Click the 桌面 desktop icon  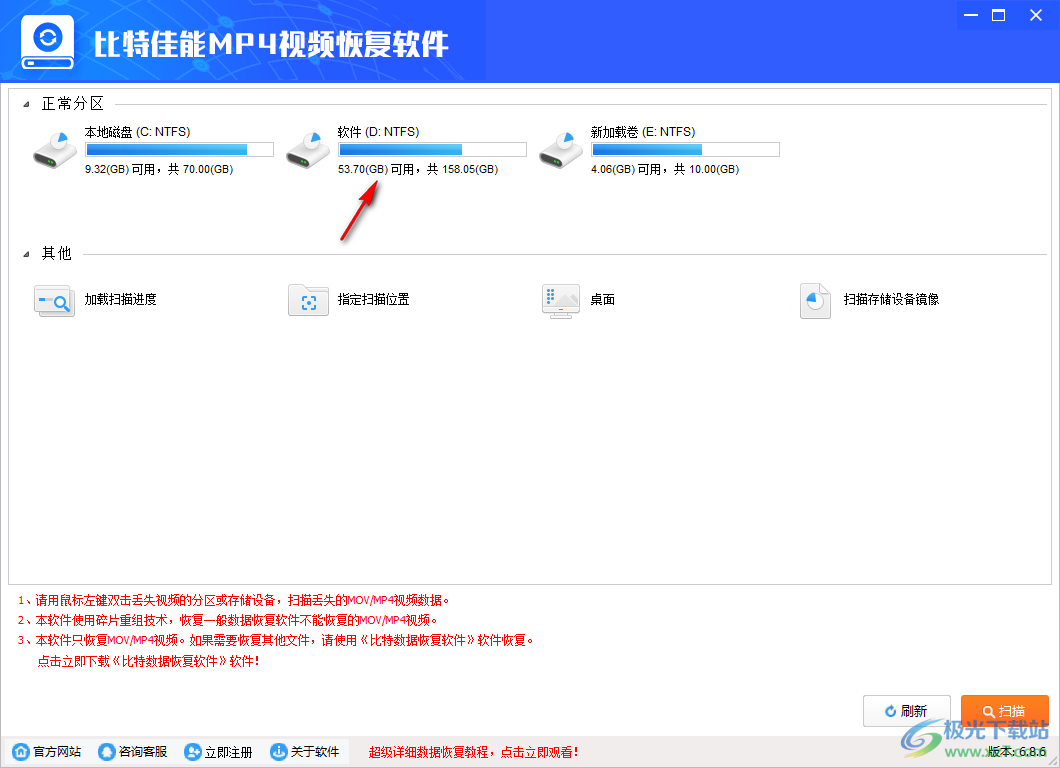[x=561, y=301]
